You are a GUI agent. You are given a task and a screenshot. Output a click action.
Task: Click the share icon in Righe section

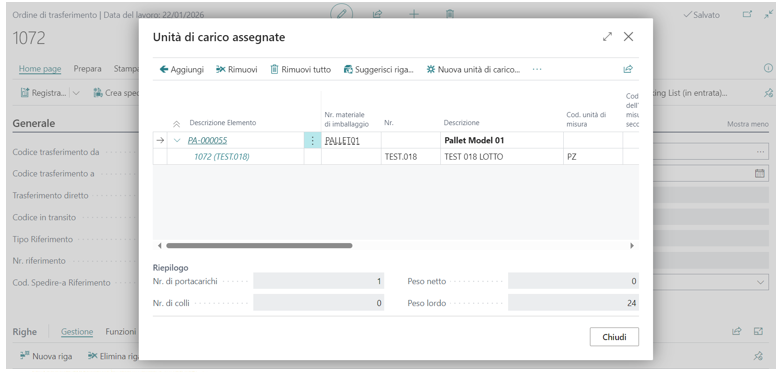coord(737,331)
